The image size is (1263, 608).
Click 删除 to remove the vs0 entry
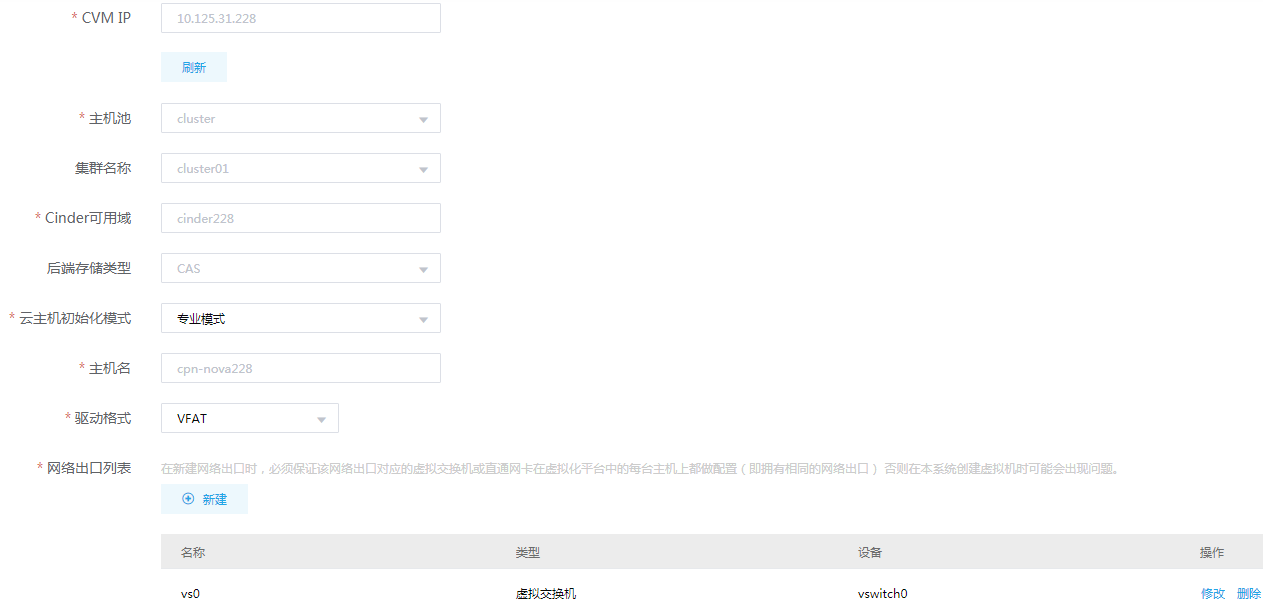coord(1247,592)
